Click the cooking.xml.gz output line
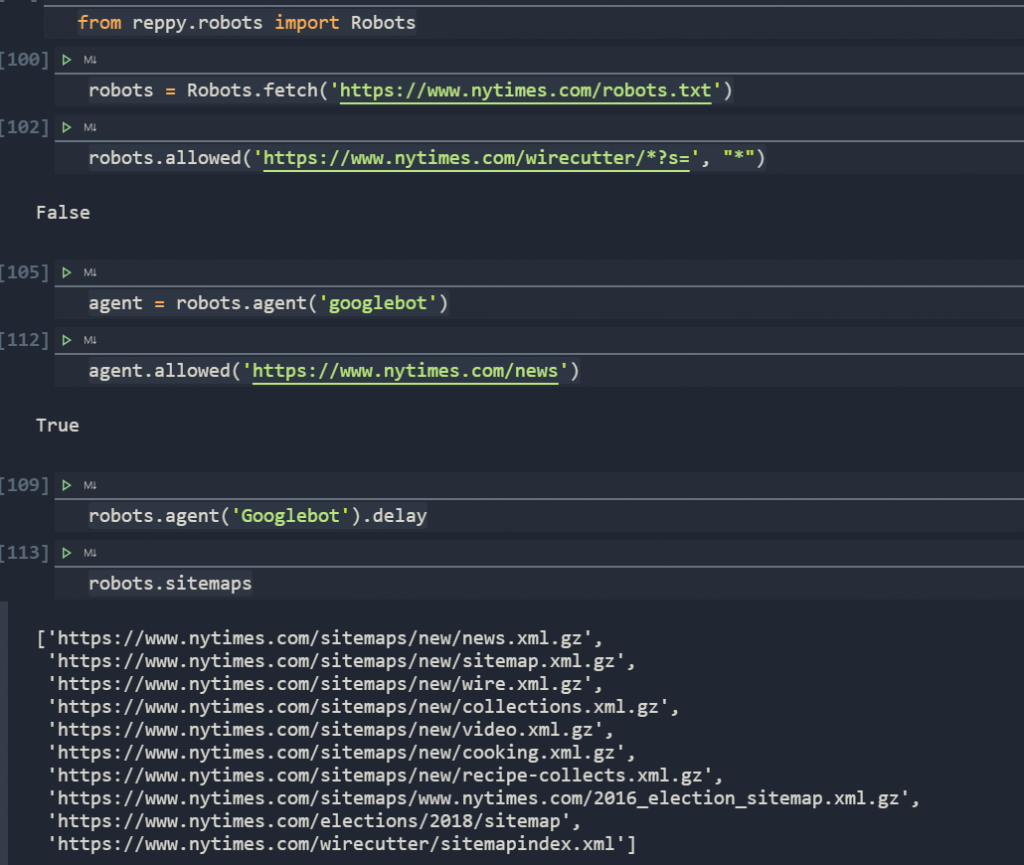This screenshot has width=1024, height=865. 342,753
